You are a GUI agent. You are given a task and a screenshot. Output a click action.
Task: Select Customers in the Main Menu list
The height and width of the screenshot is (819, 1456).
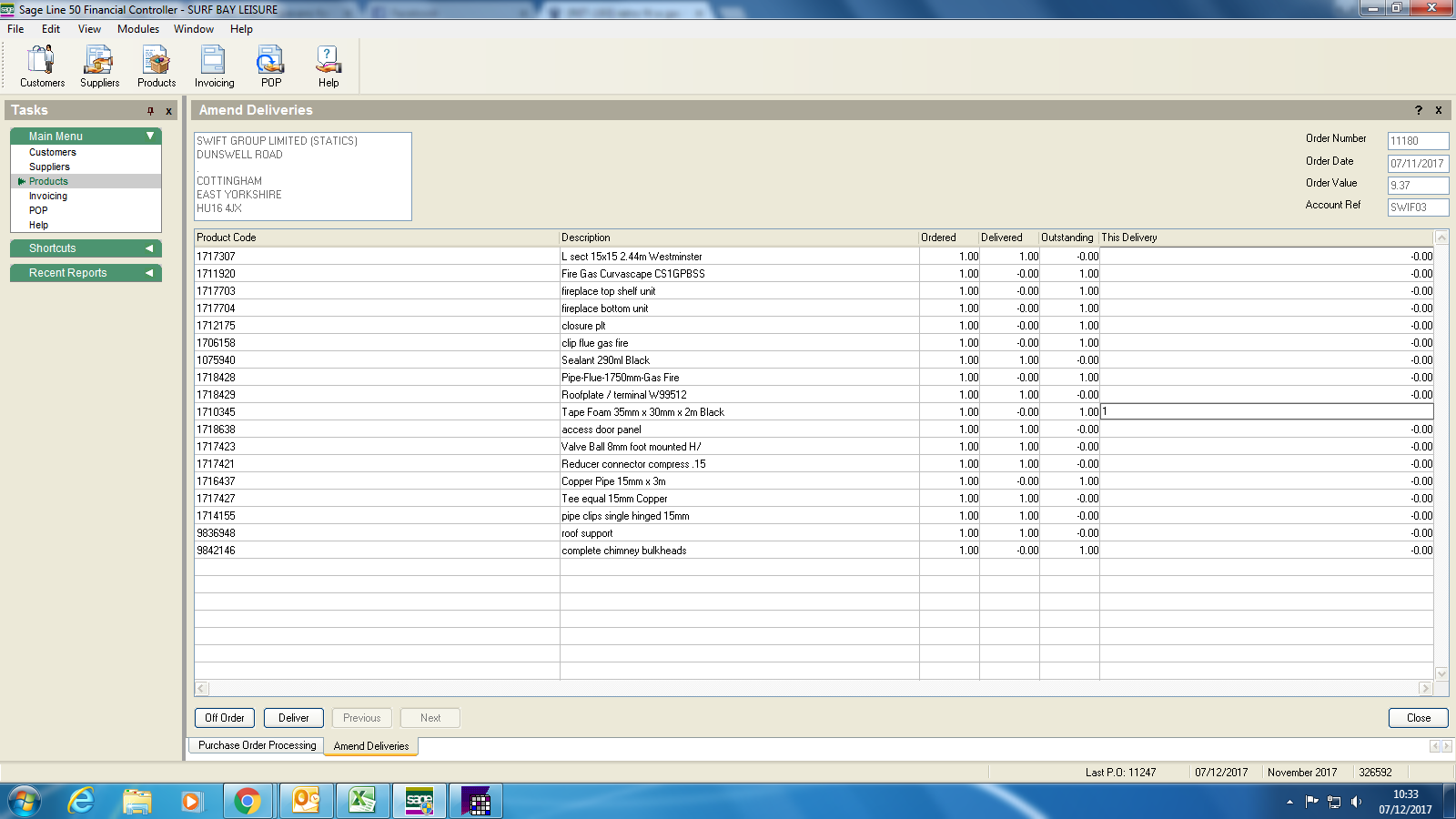[53, 152]
